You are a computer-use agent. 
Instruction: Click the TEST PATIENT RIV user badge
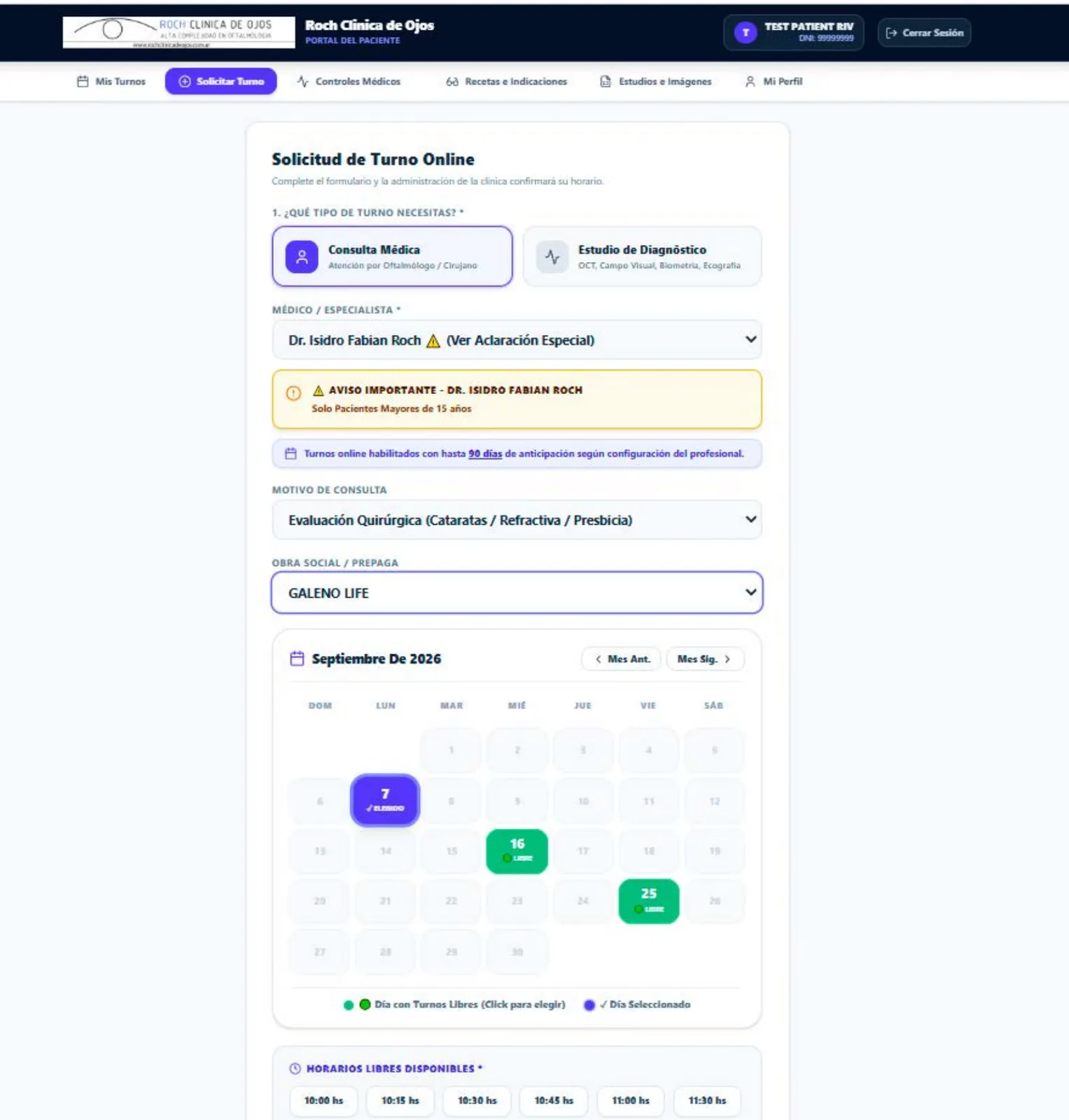tap(794, 32)
